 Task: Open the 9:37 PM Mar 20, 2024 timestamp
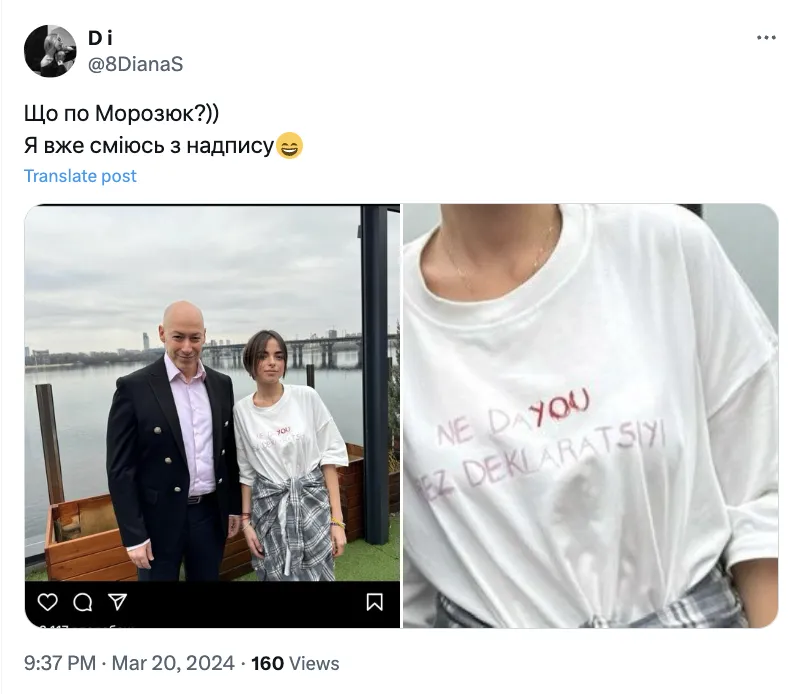point(129,663)
